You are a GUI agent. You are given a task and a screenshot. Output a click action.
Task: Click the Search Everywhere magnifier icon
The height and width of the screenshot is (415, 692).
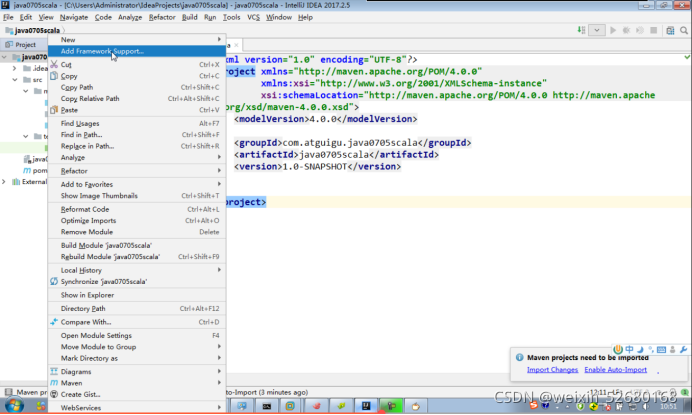[x=684, y=30]
